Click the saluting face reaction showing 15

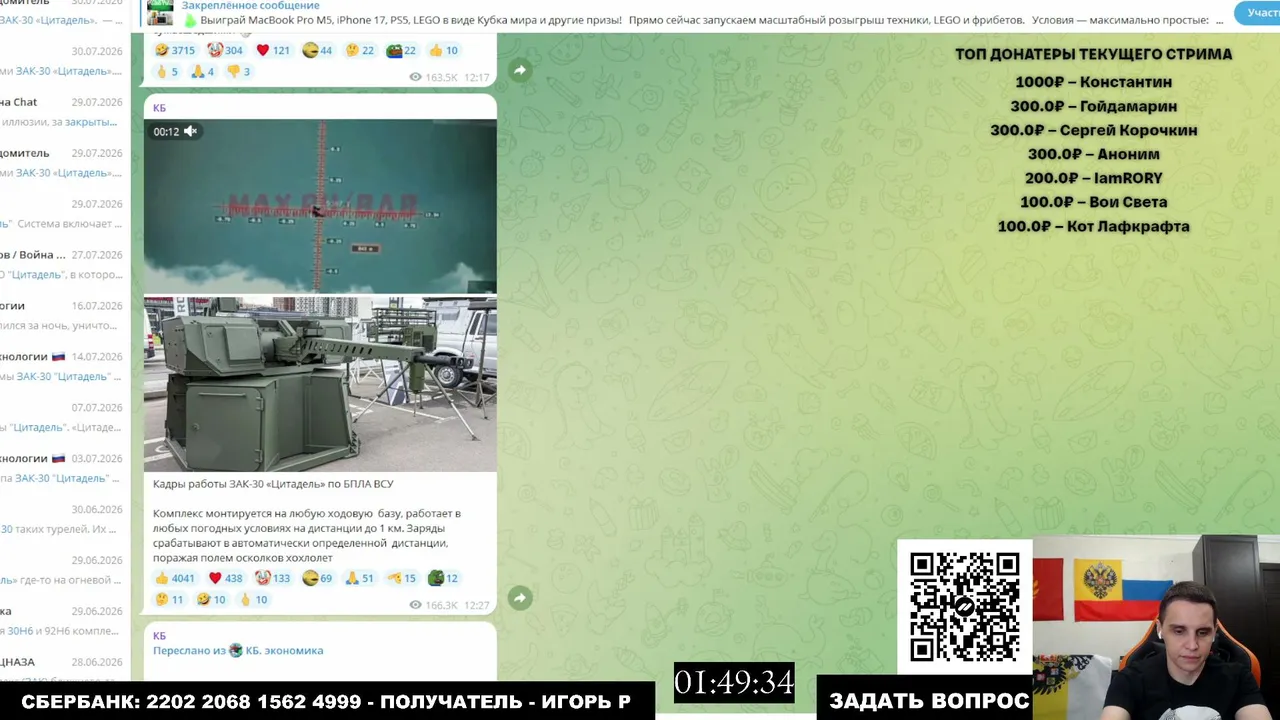[401, 578]
